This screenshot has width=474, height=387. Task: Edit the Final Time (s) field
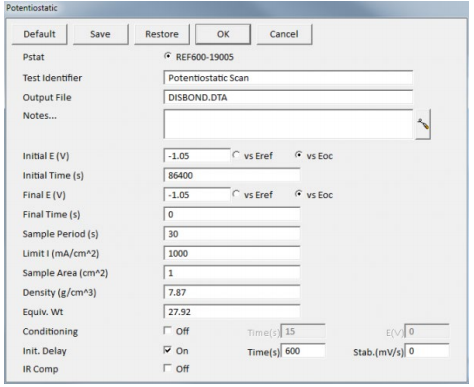pos(232,214)
